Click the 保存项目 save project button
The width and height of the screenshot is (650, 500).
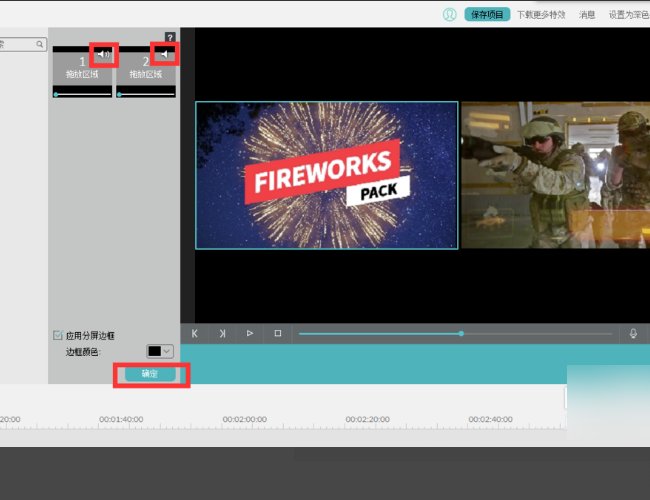click(487, 15)
